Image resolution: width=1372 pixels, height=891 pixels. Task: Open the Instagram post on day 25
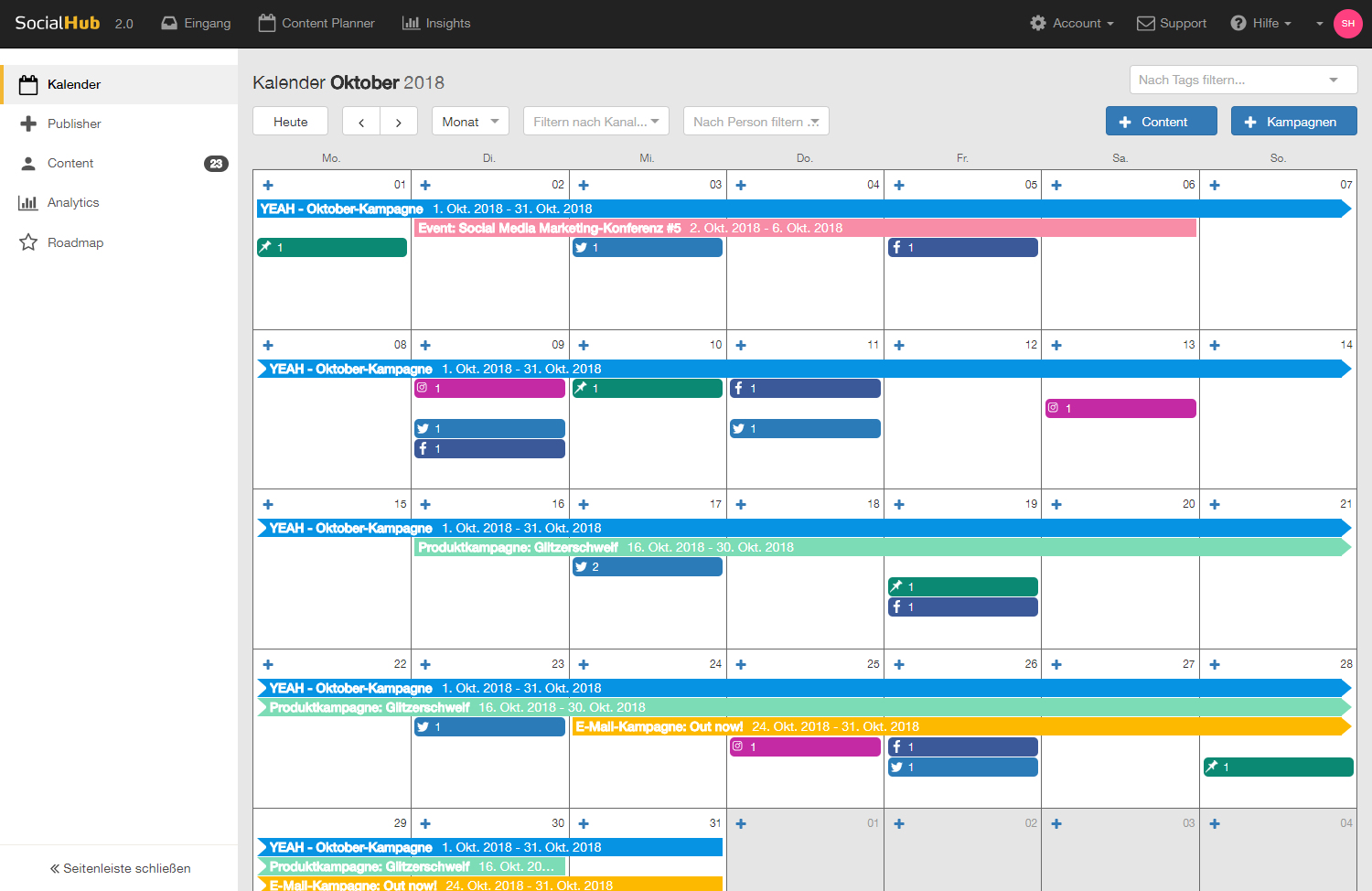[x=806, y=746]
